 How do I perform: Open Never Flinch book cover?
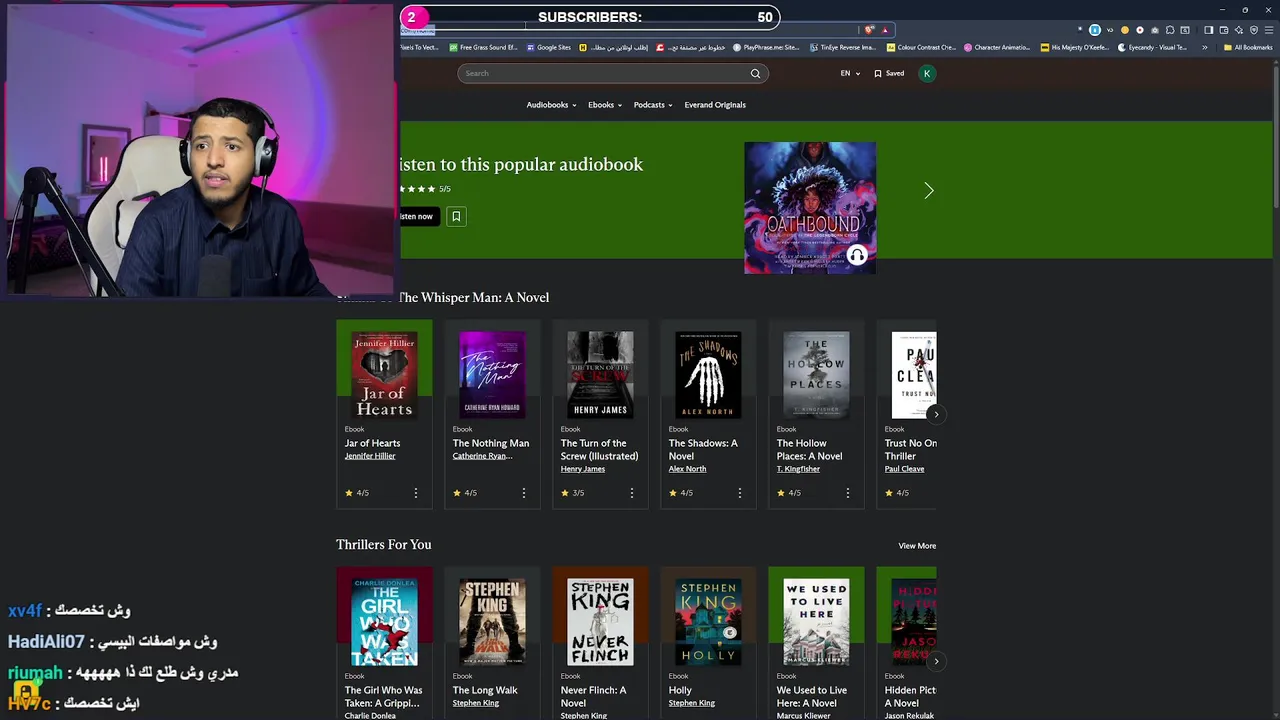[600, 622]
